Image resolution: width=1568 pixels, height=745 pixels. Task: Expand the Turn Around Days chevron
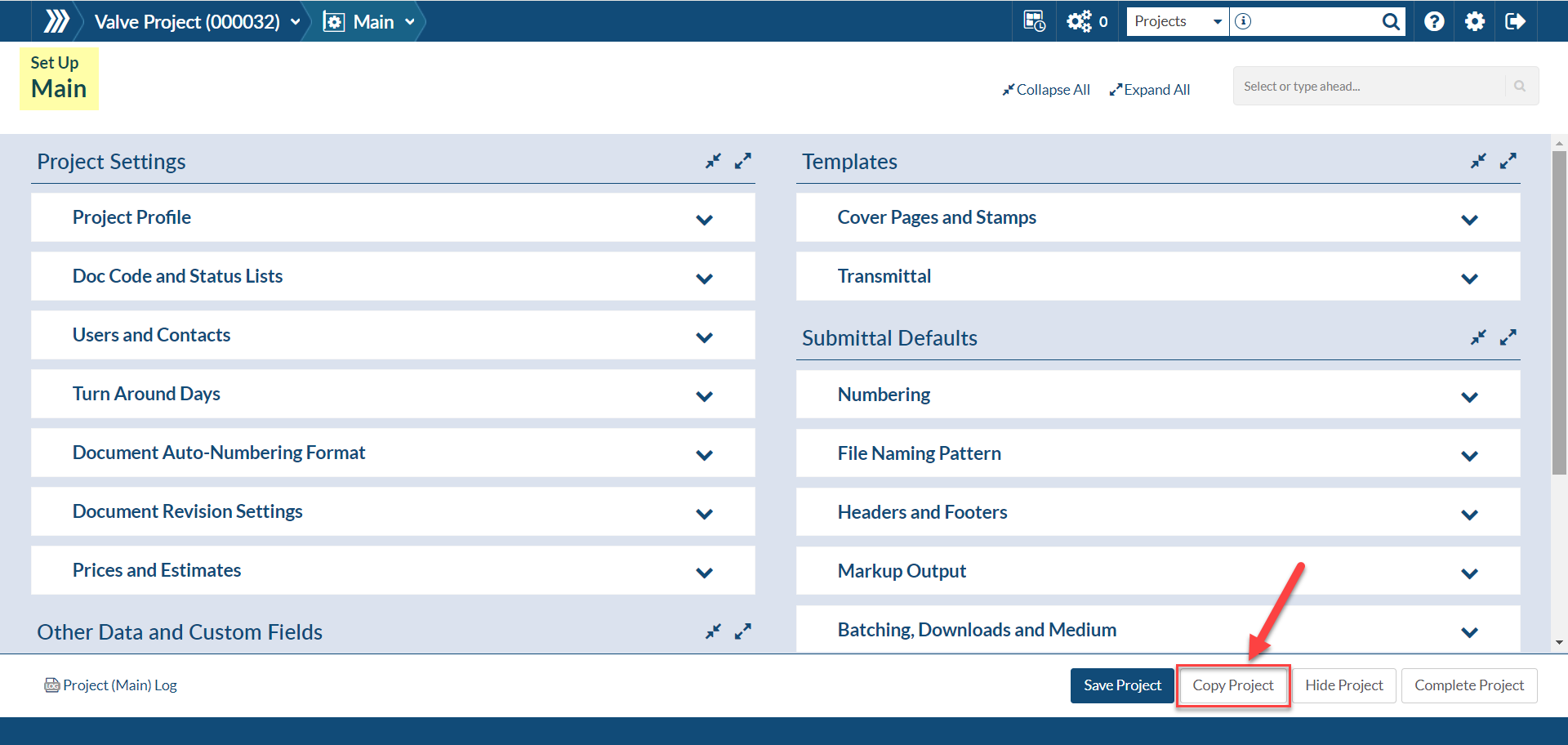705,396
